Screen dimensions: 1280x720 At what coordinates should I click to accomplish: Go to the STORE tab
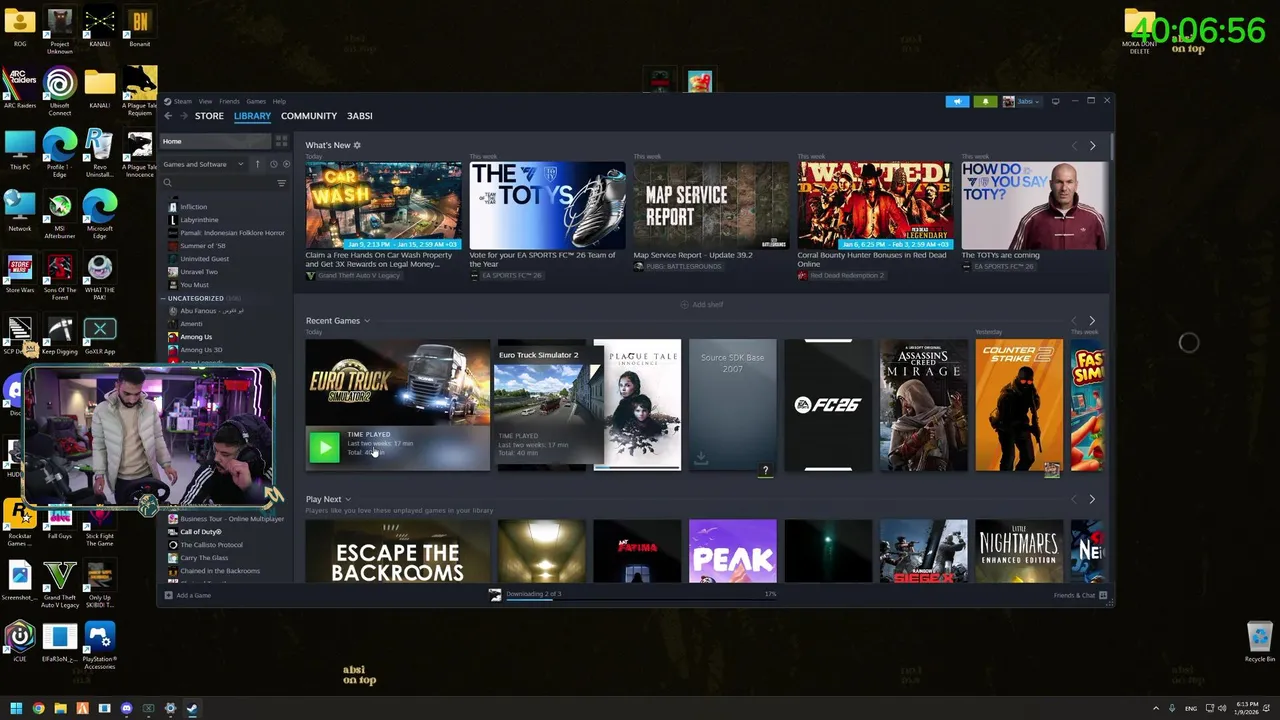(209, 116)
